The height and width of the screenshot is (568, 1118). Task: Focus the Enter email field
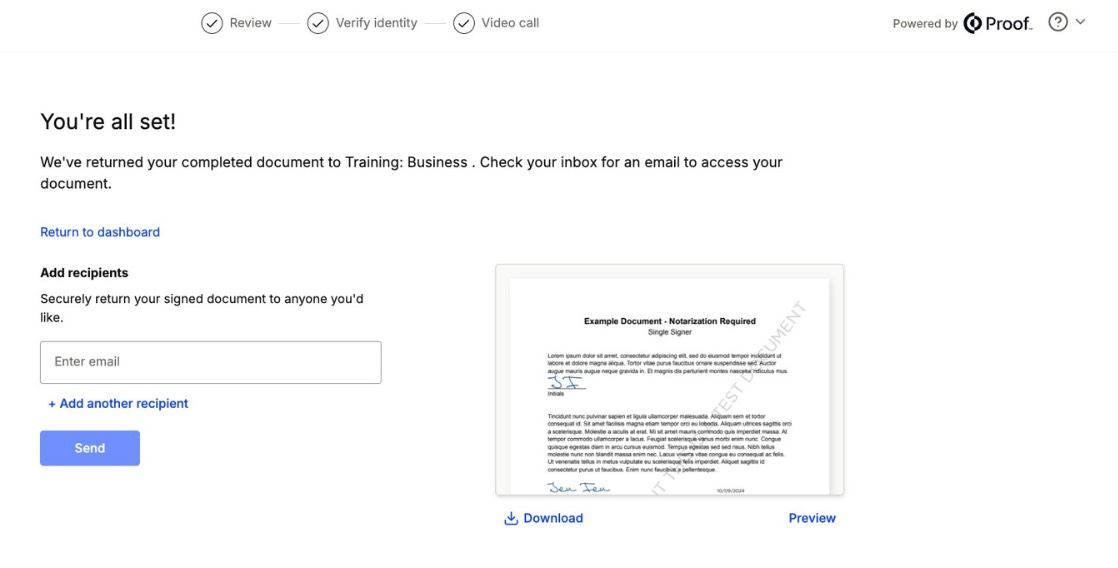coord(211,362)
